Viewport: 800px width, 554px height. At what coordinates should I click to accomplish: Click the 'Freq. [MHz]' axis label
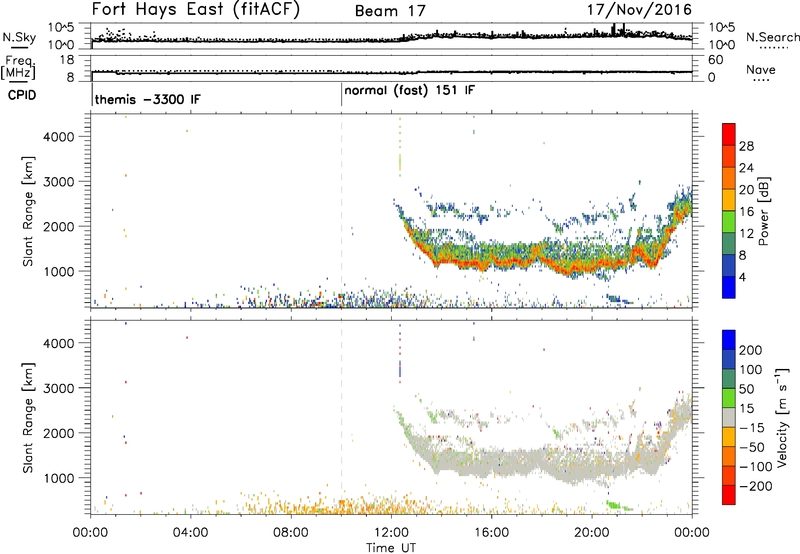(18, 68)
